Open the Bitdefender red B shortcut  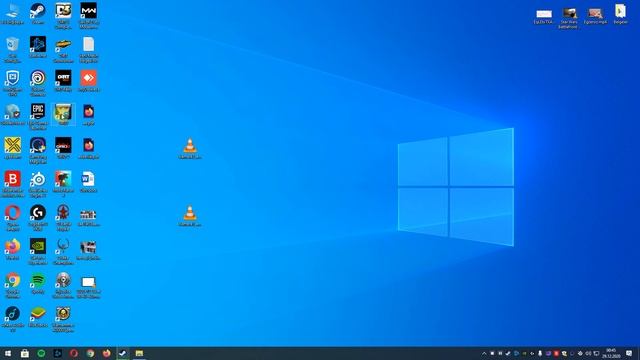13,184
